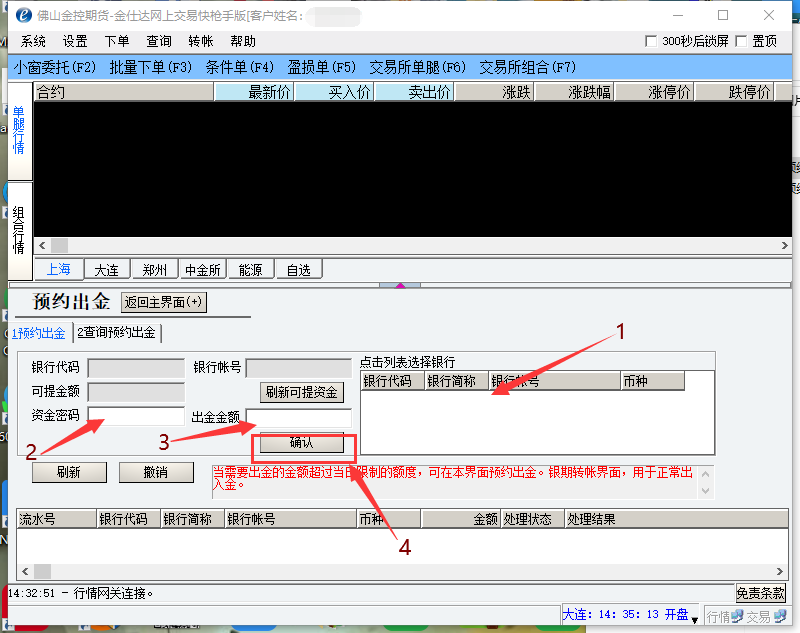This screenshot has height=633, width=800.
Task: Enable the 置顶 always-on-top checkbox
Action: click(x=741, y=41)
